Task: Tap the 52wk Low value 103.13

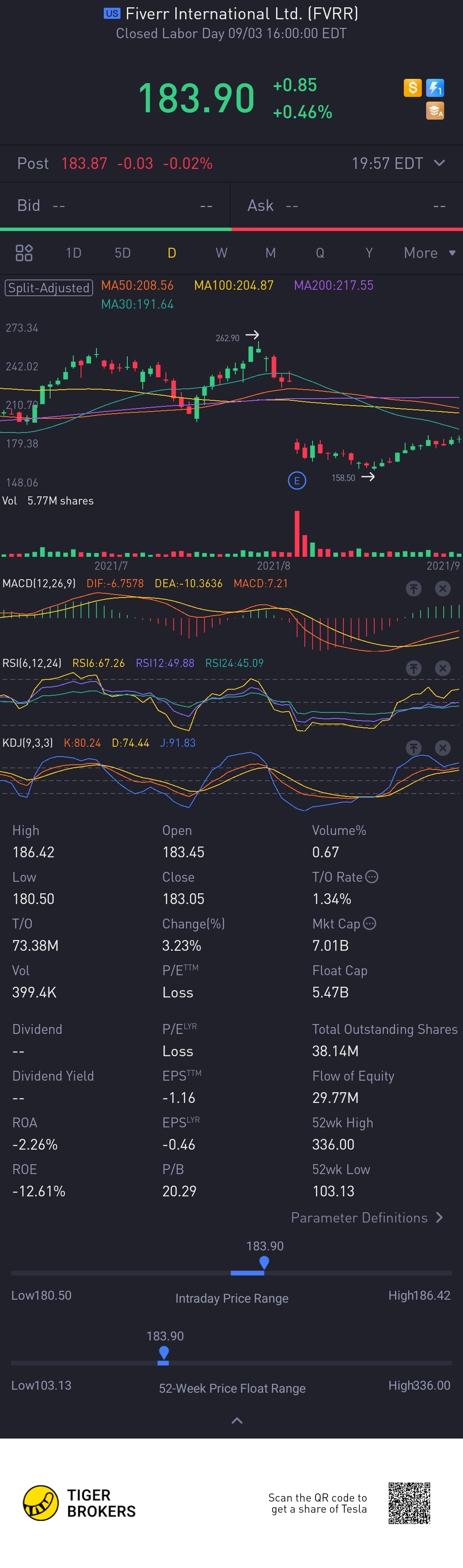Action: tap(334, 1191)
